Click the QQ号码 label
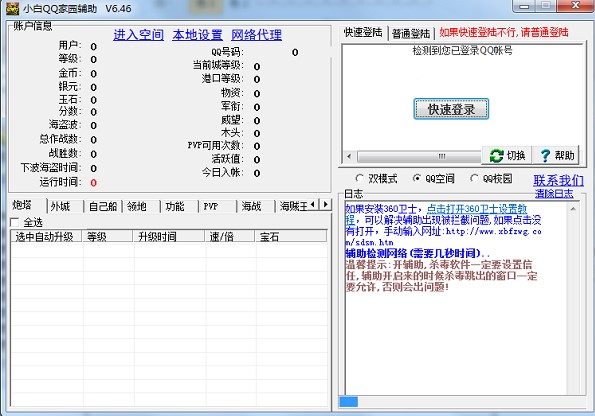 coord(227,52)
